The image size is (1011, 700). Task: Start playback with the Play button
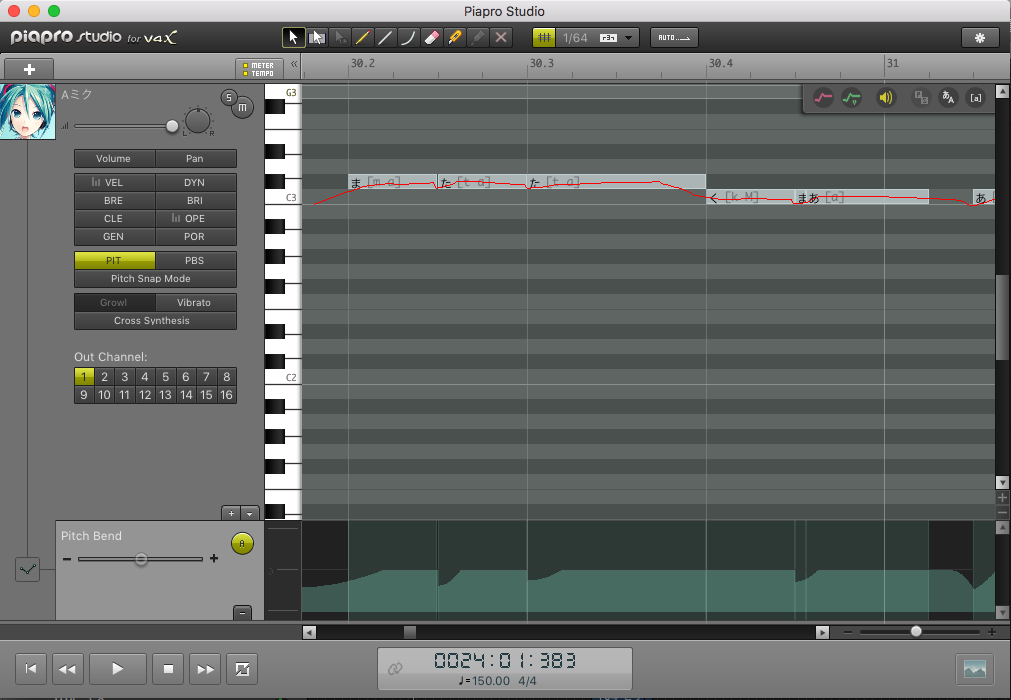coord(118,669)
